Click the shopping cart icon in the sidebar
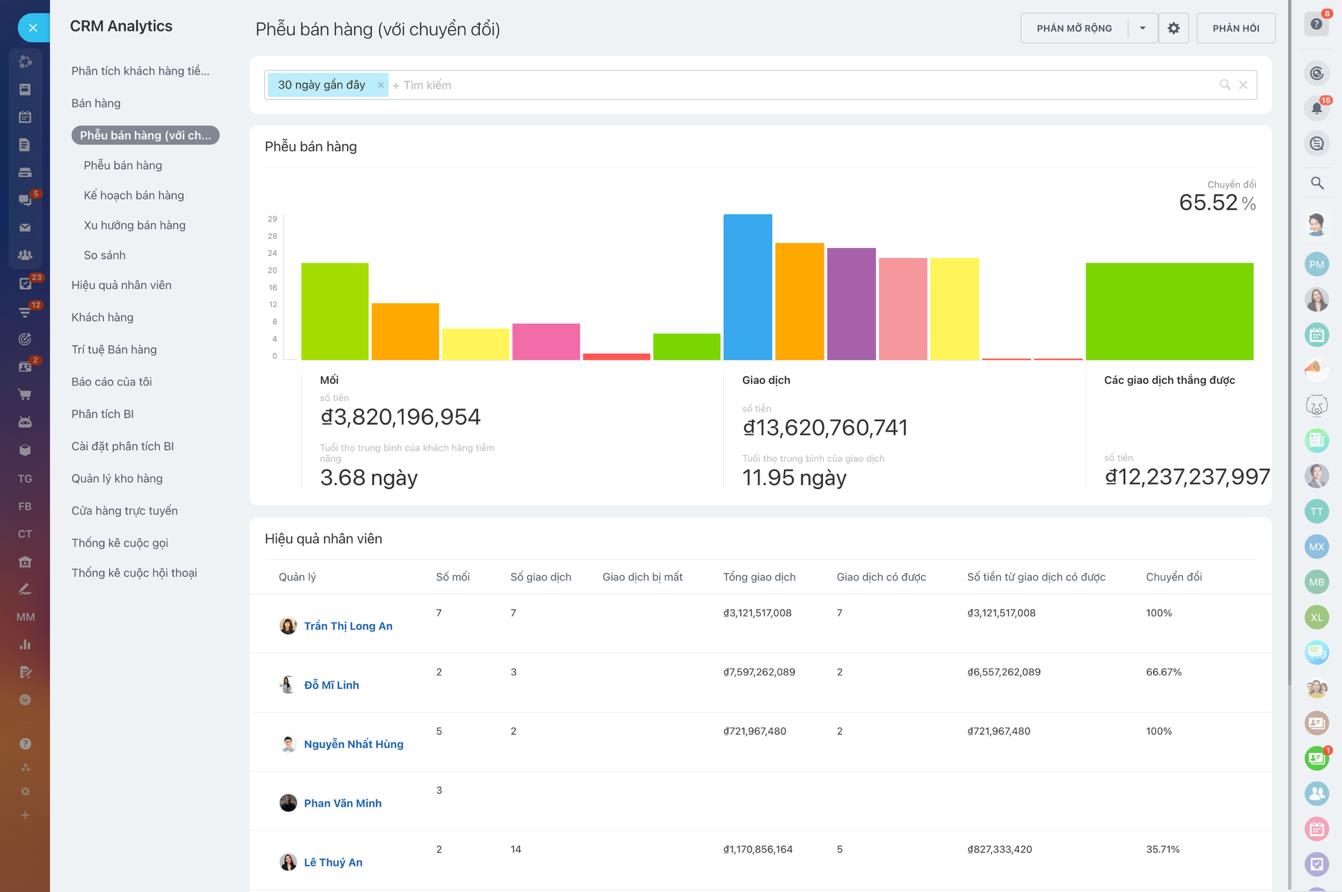 25,394
